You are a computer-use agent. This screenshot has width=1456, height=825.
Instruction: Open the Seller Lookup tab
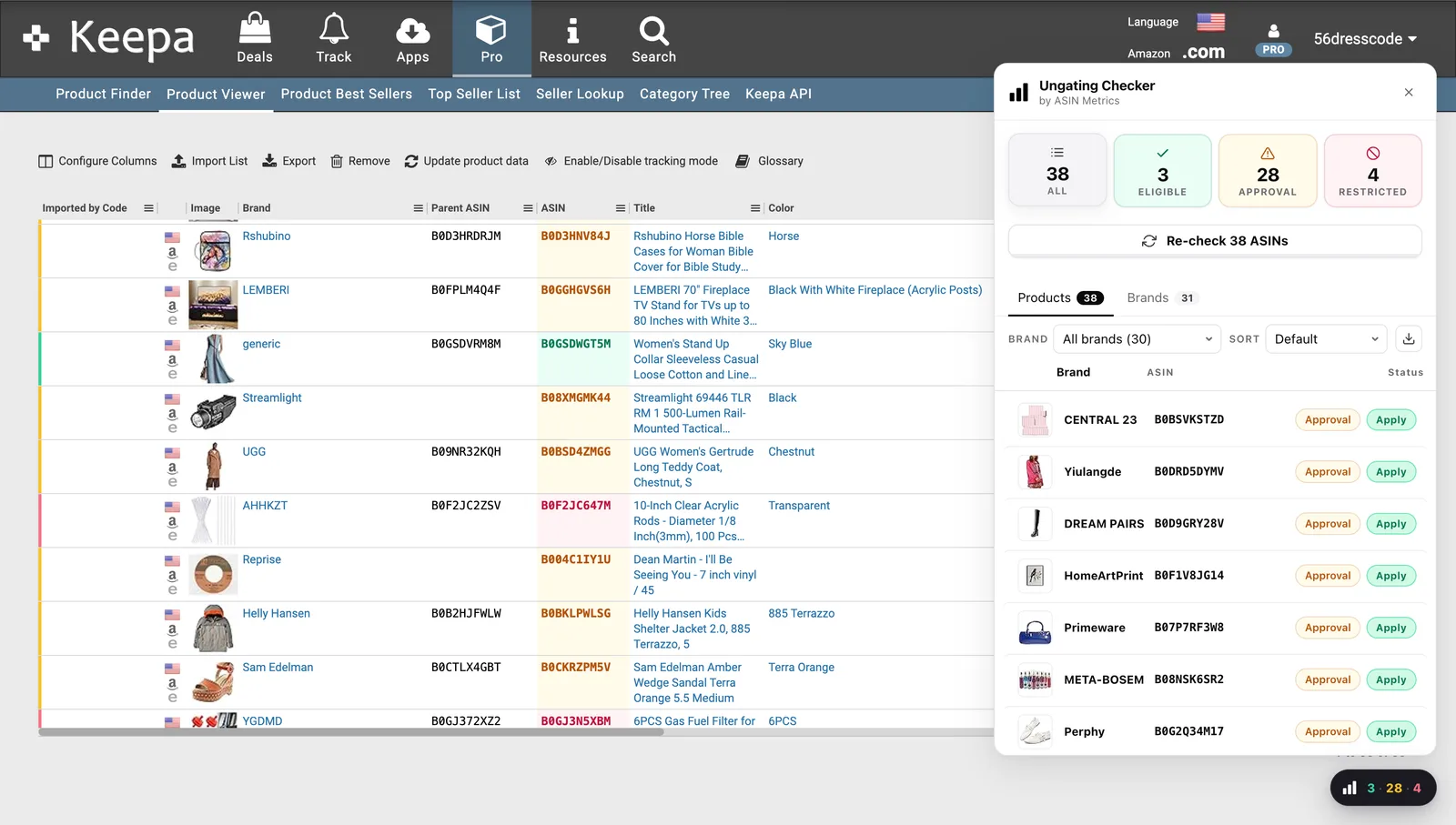coord(580,94)
